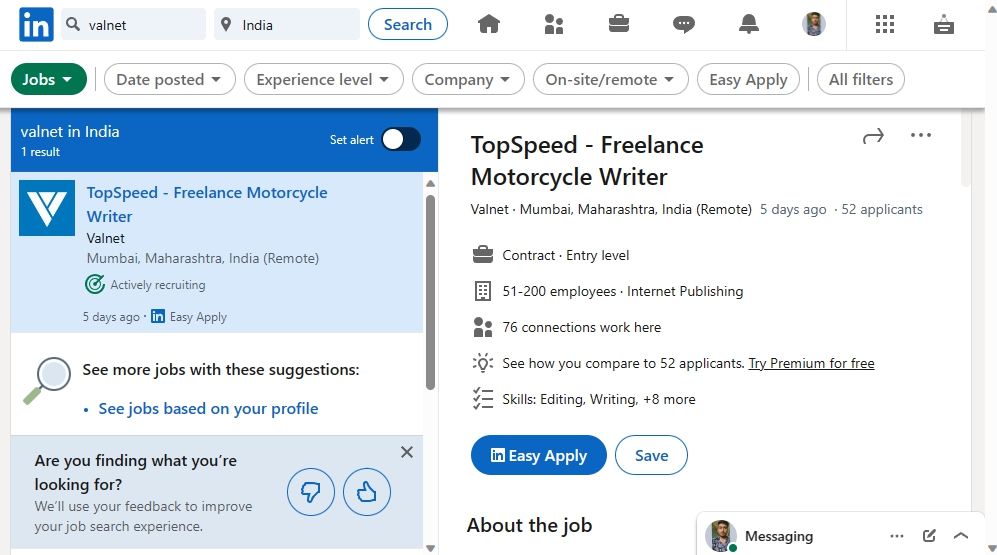The width and height of the screenshot is (997, 555).
Task: Expand the Date posted filter
Action: 169,80
